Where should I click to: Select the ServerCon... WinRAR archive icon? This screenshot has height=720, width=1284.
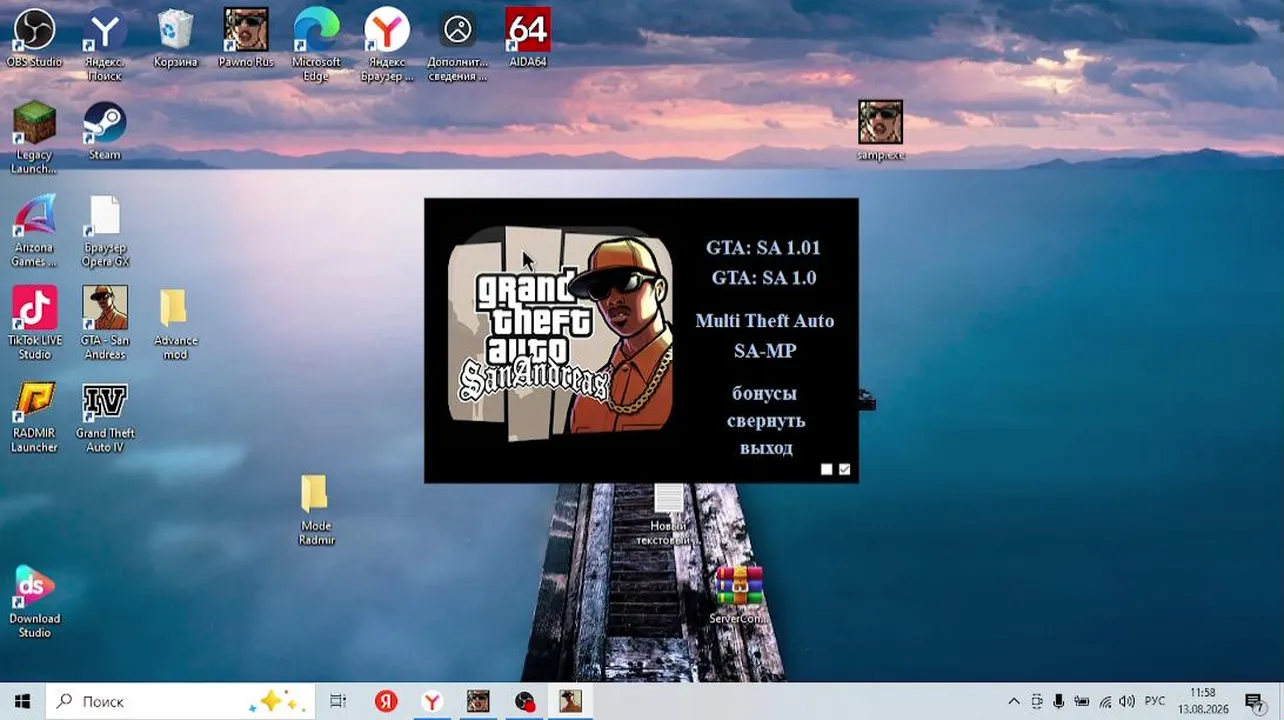coord(738,595)
